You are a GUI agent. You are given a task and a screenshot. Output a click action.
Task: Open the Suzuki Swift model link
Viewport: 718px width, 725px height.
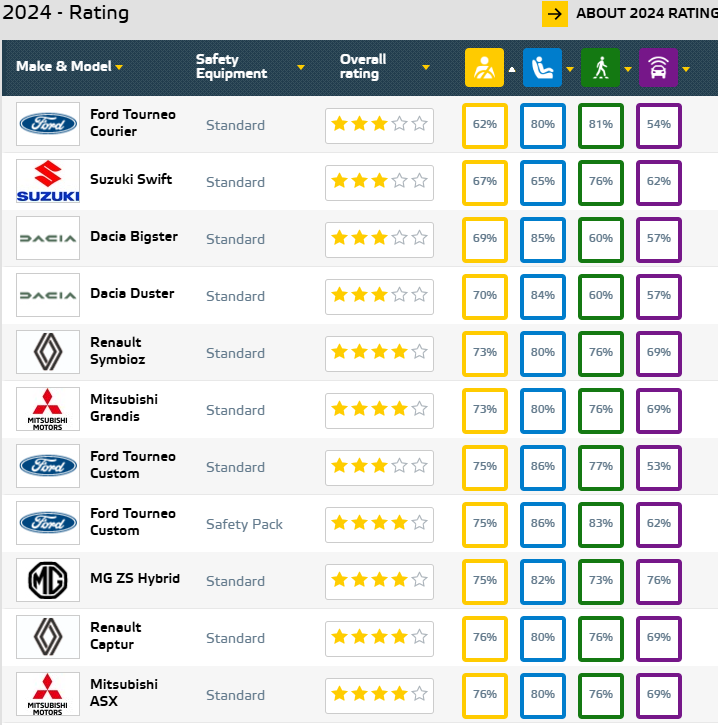pyautogui.click(x=131, y=180)
